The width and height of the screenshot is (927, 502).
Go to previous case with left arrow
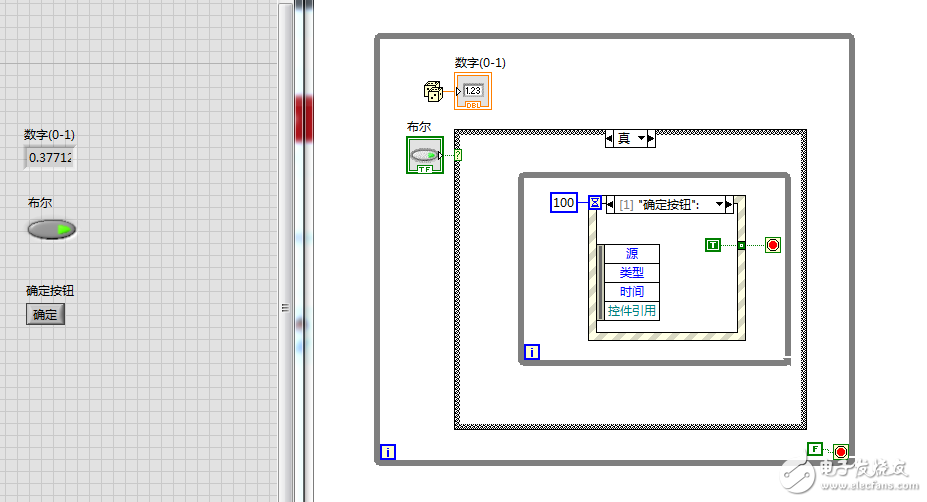(610, 138)
